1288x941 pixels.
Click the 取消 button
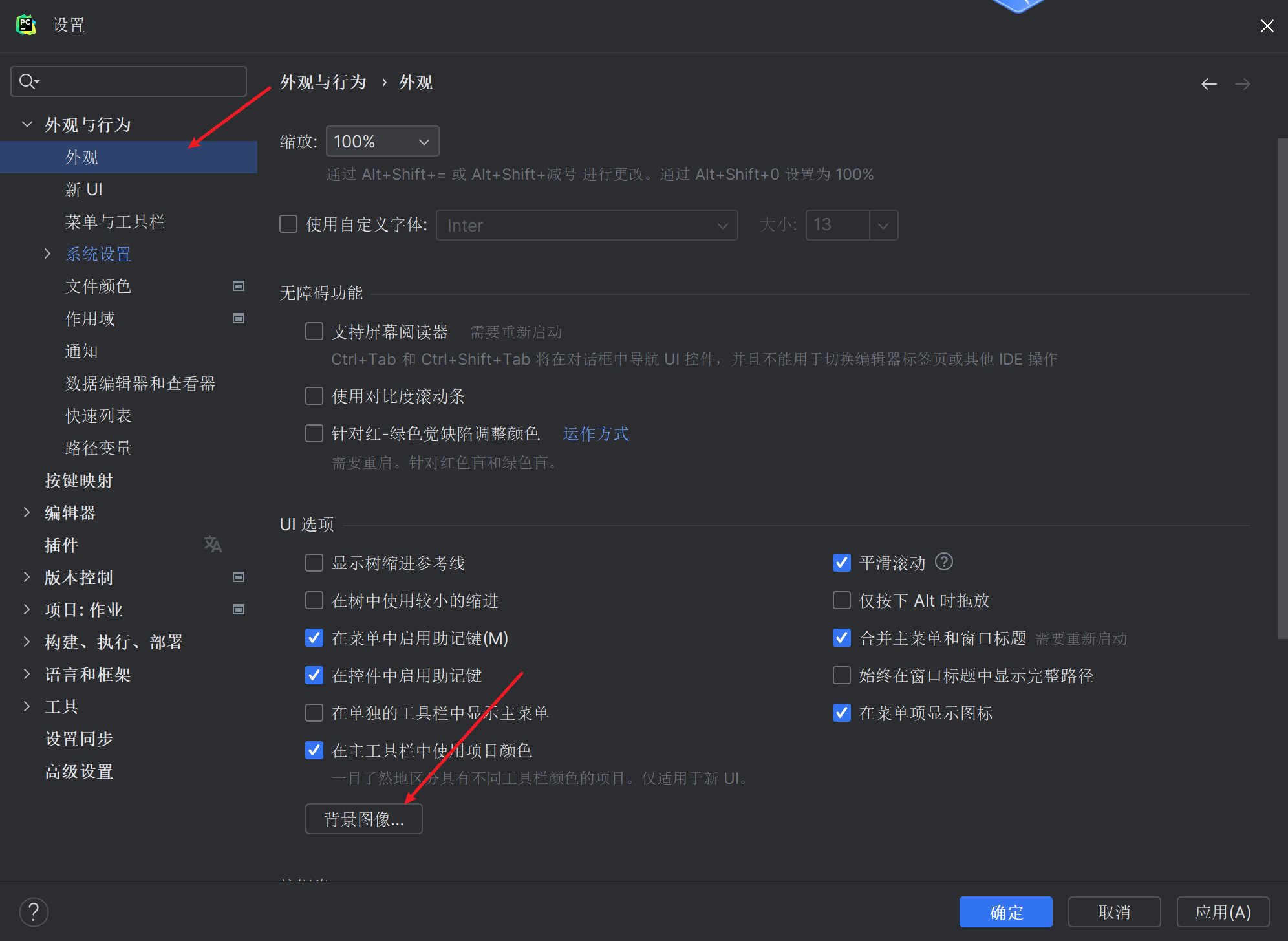pyautogui.click(x=1115, y=912)
